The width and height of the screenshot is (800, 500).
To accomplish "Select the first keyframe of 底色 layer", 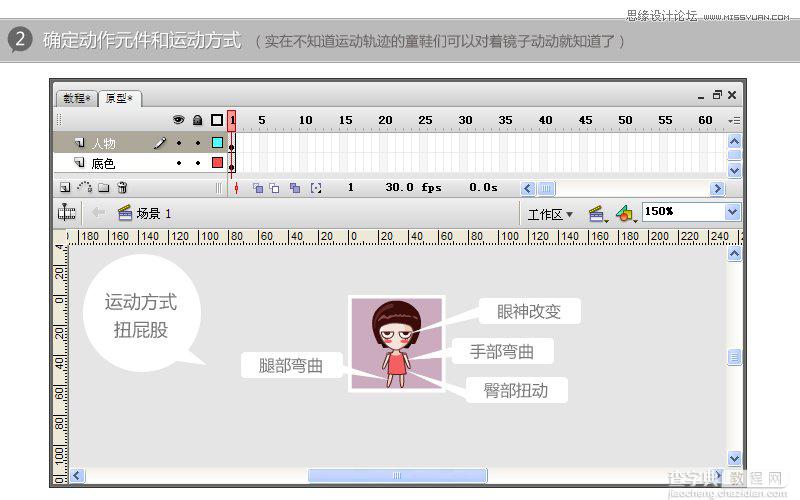I will coord(232,163).
